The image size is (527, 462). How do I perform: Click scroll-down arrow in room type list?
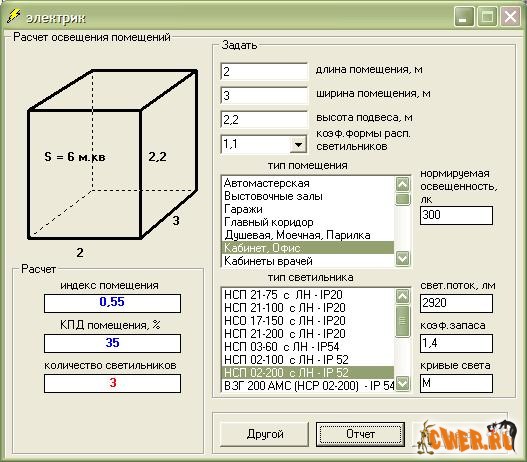click(x=403, y=258)
